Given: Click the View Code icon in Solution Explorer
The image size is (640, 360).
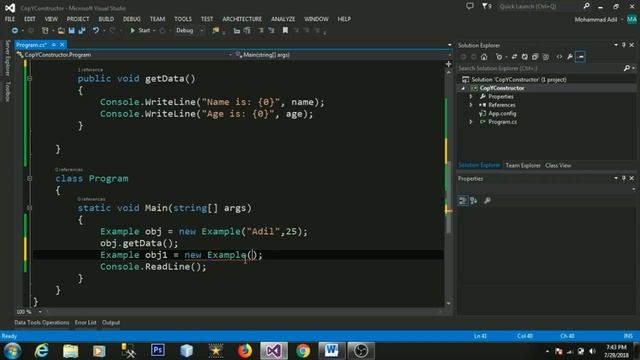Looking at the screenshot, I should [x=559, y=57].
